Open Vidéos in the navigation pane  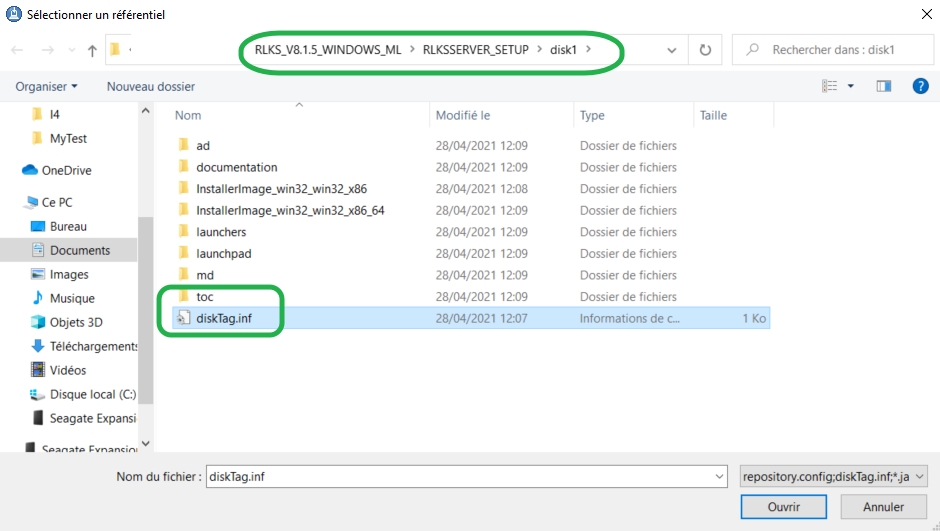click(x=68, y=370)
